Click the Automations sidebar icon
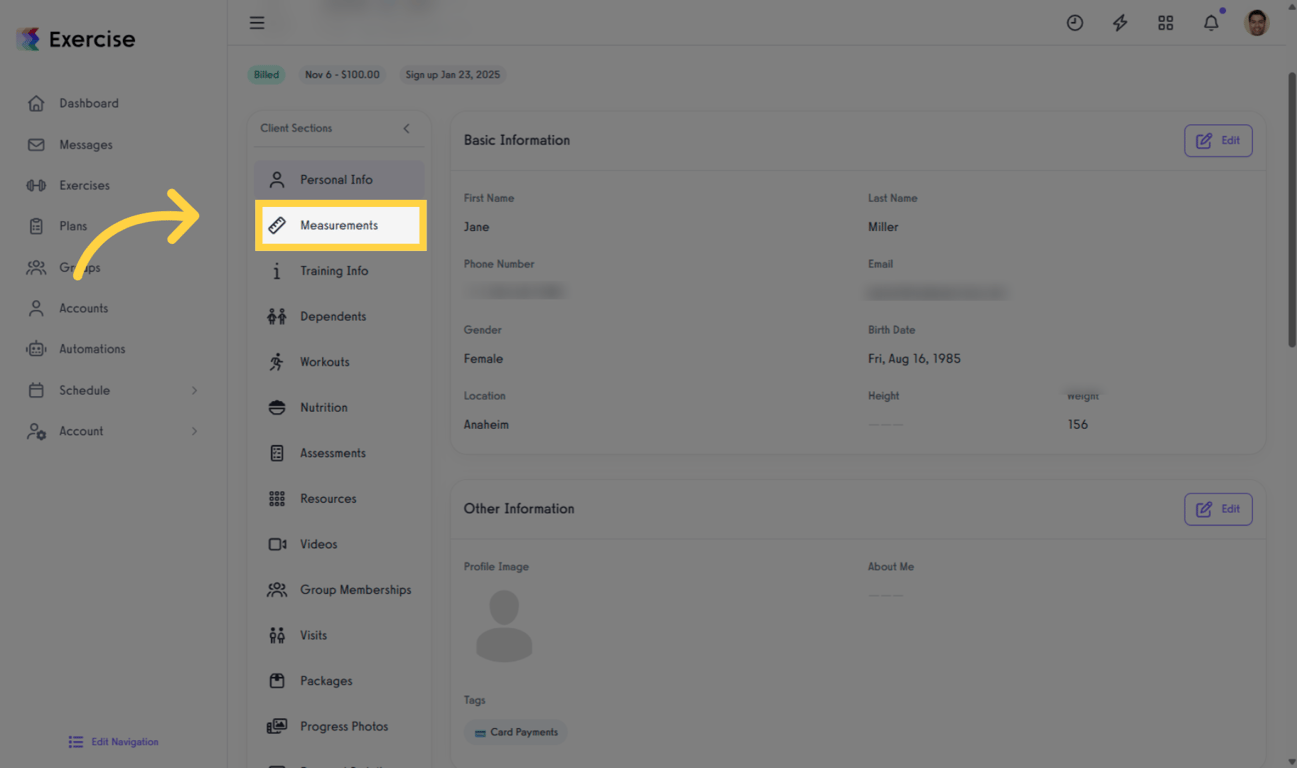This screenshot has width=1297, height=768. pos(35,348)
